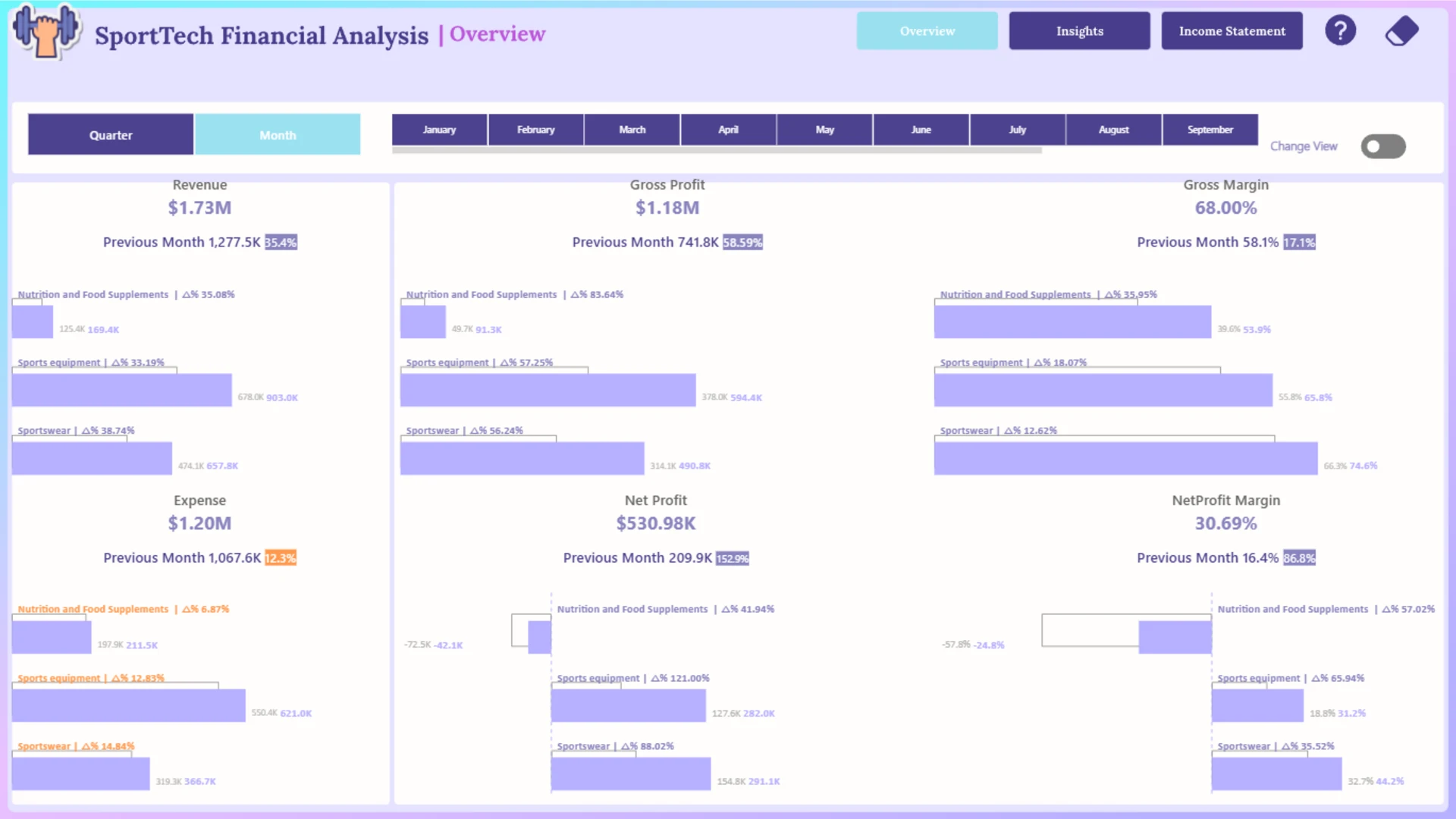1456x819 pixels.
Task: Click the Expense 12.3% orange change badge
Action: (x=281, y=558)
